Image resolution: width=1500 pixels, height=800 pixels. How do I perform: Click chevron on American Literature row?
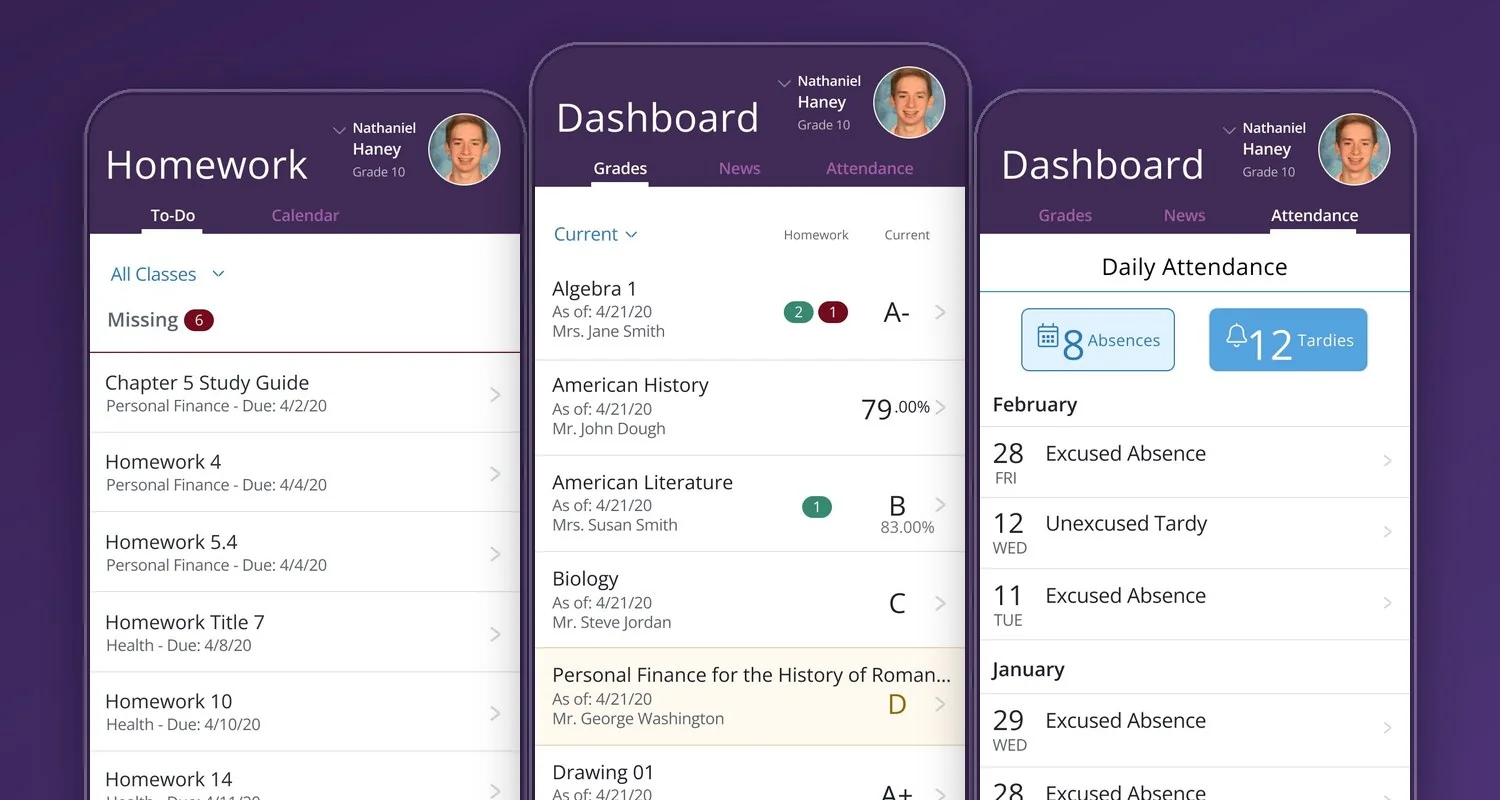point(940,503)
